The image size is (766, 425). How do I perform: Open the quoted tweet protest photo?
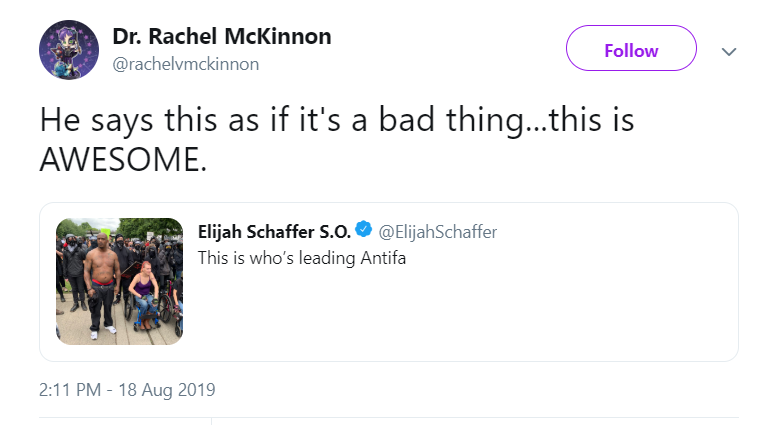click(119, 281)
